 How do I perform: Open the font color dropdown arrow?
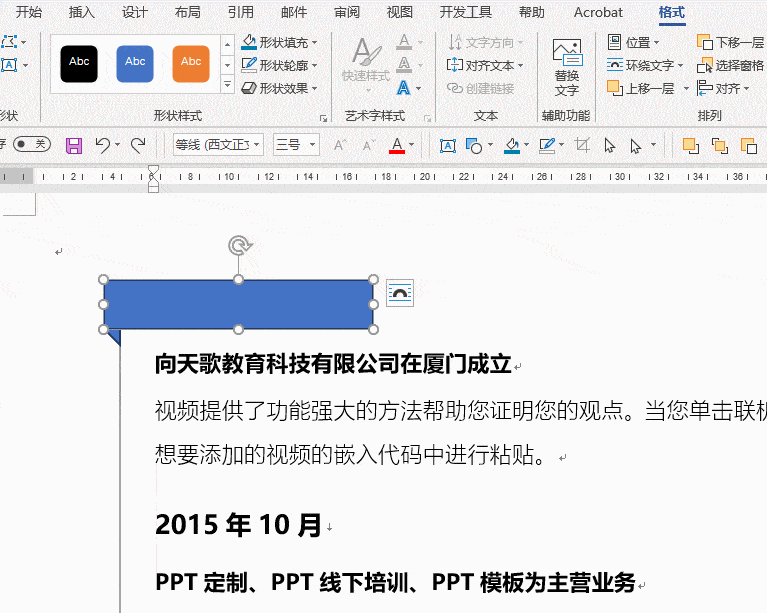pos(412,145)
